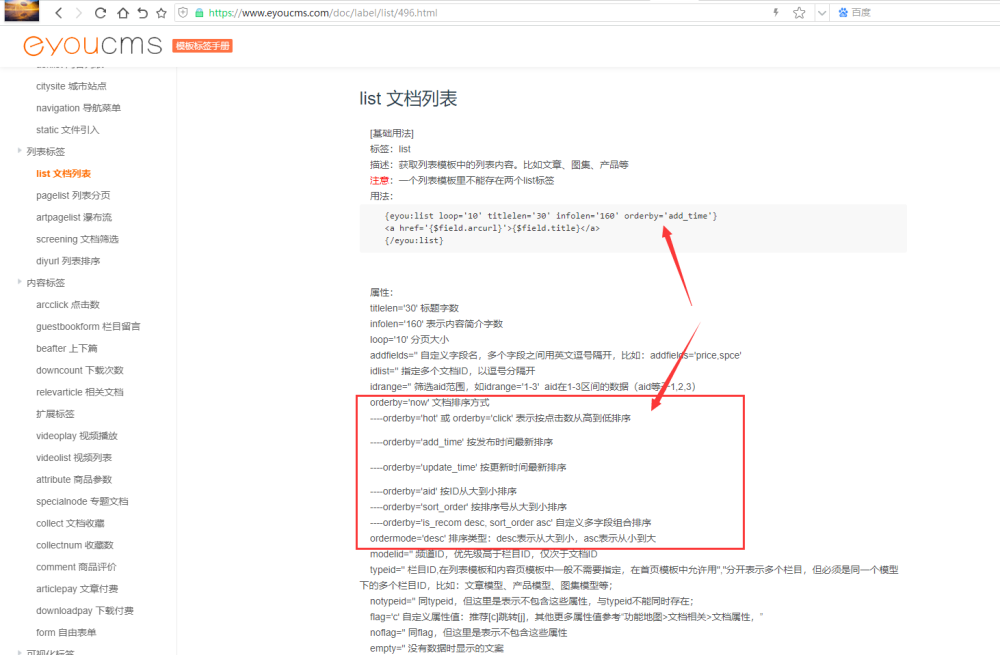The width and height of the screenshot is (1000, 655).
Task: Open the address bar dropdown chevron
Action: (x=822, y=13)
